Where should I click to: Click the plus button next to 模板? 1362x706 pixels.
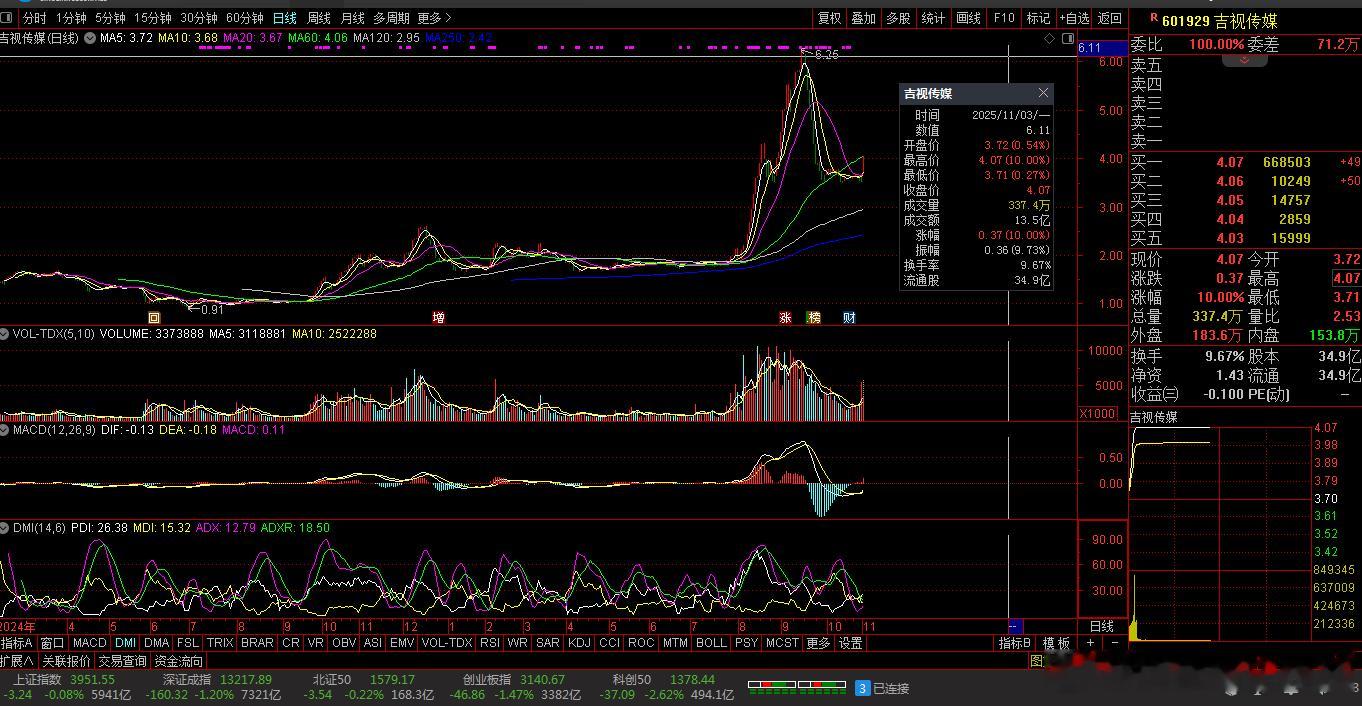[x=1091, y=643]
